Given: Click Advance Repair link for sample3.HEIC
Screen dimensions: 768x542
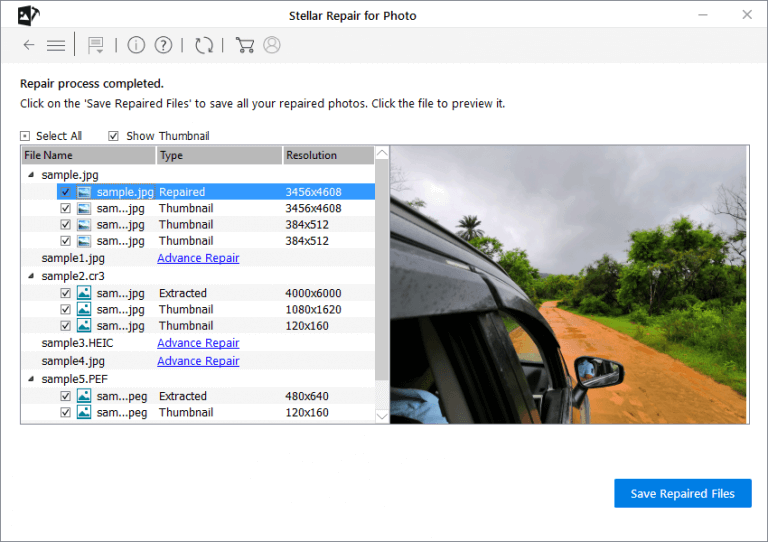Looking at the screenshot, I should (x=198, y=343).
